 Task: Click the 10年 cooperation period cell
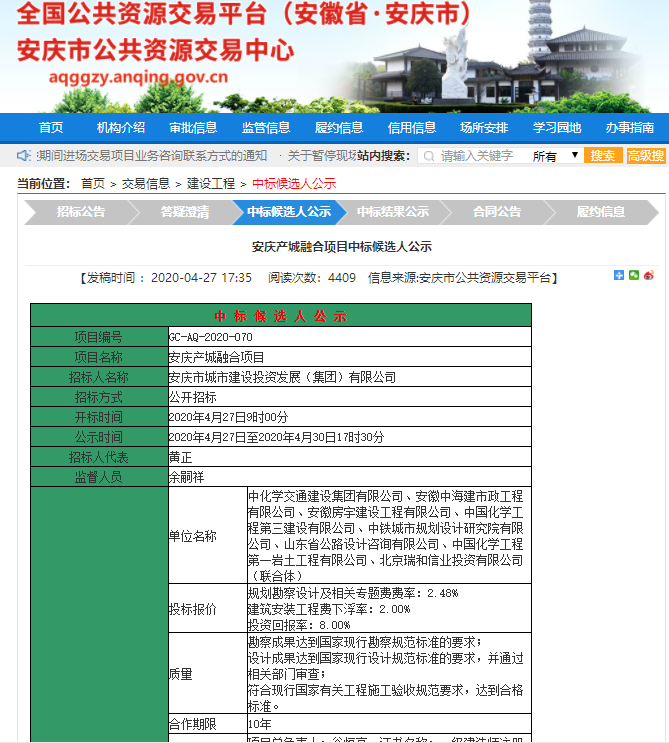389,724
